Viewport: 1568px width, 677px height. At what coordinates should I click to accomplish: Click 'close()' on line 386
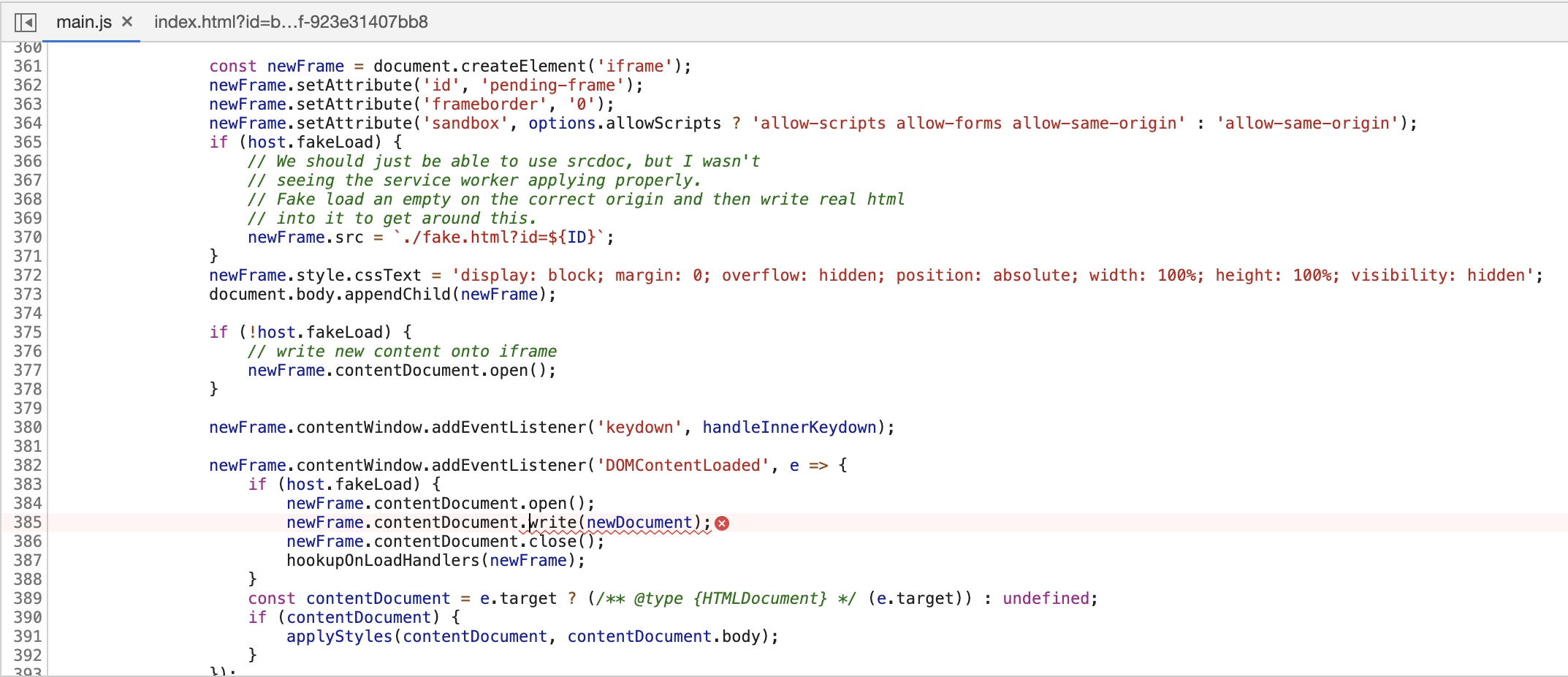click(x=562, y=541)
